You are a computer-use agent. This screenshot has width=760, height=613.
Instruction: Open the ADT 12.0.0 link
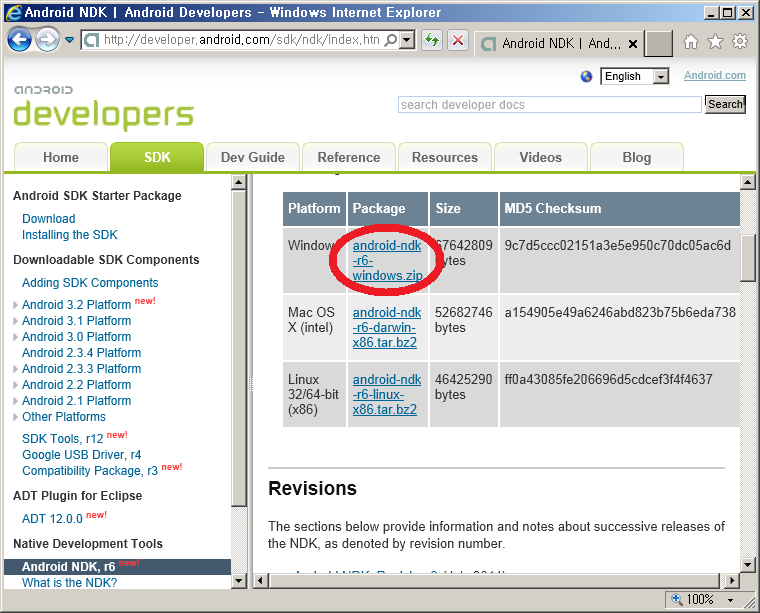click(52, 519)
